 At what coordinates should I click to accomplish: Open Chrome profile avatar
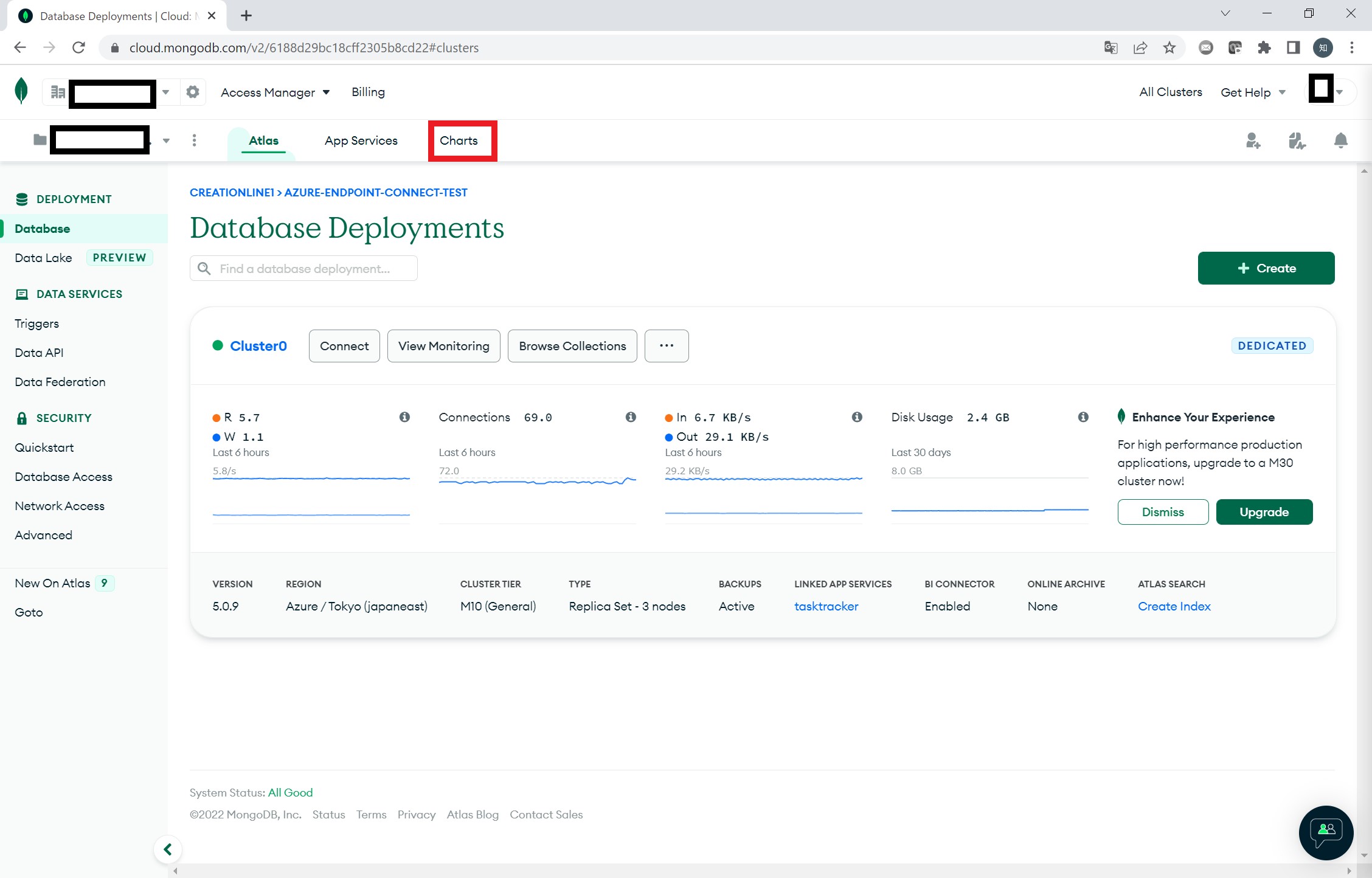click(1323, 47)
